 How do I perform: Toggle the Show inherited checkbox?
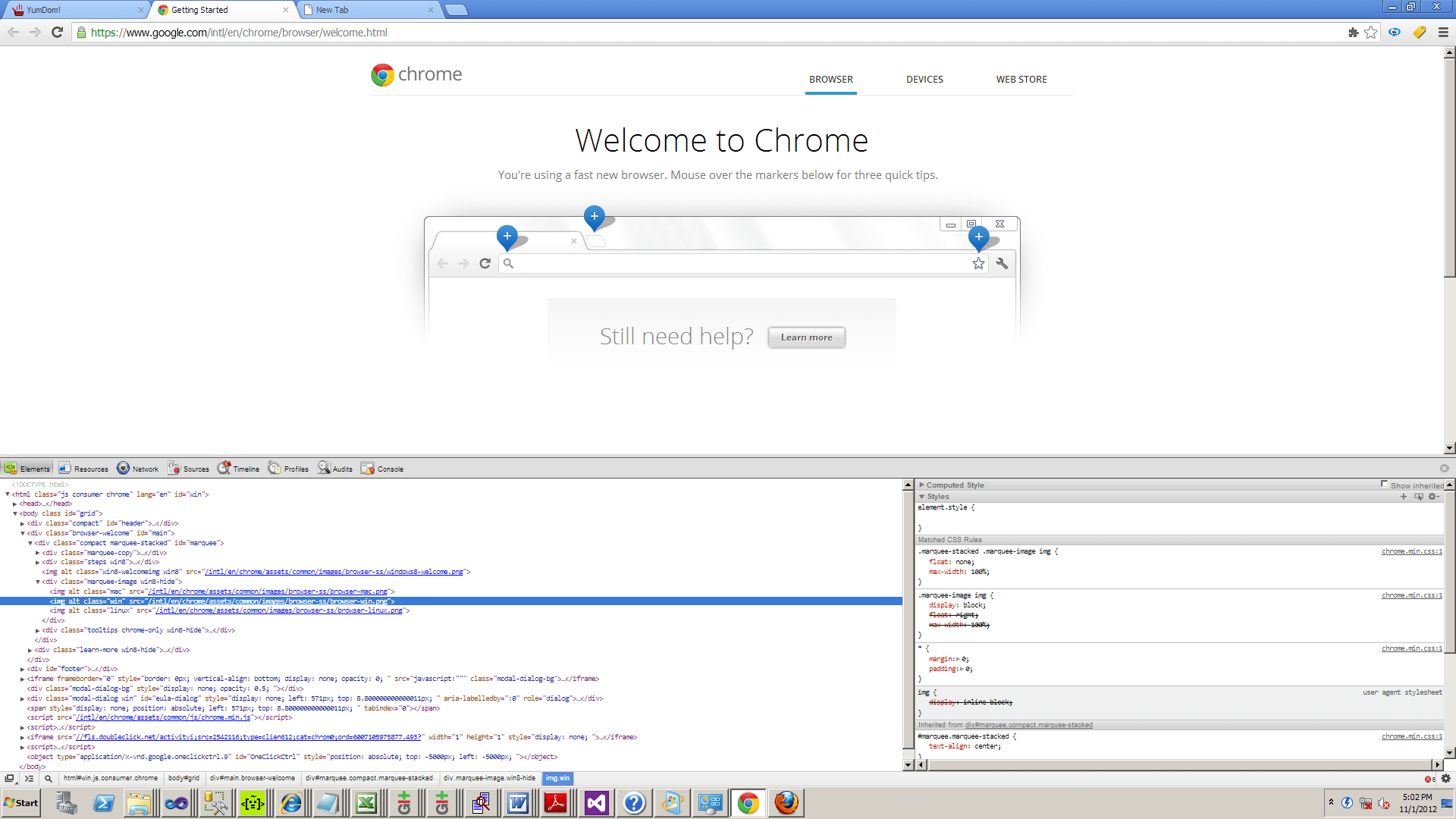point(1384,484)
